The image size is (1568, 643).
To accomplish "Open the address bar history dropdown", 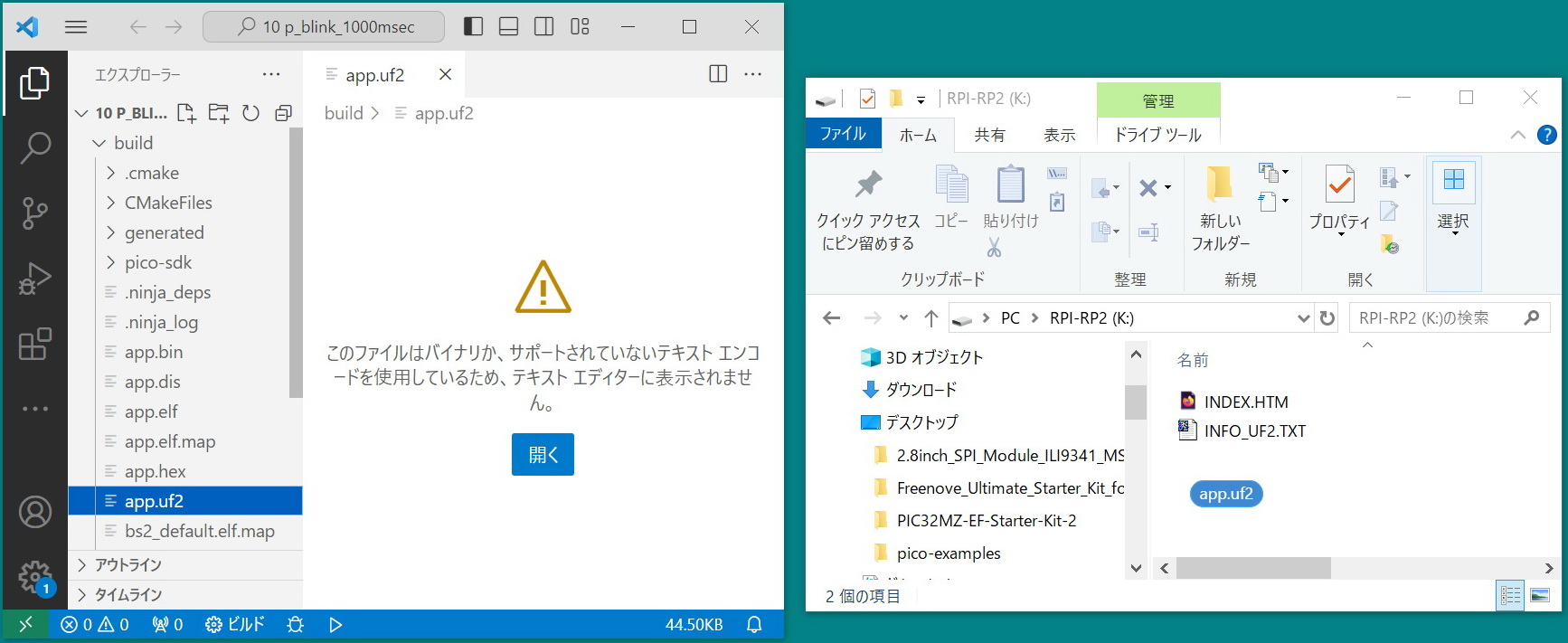I will (x=1303, y=318).
